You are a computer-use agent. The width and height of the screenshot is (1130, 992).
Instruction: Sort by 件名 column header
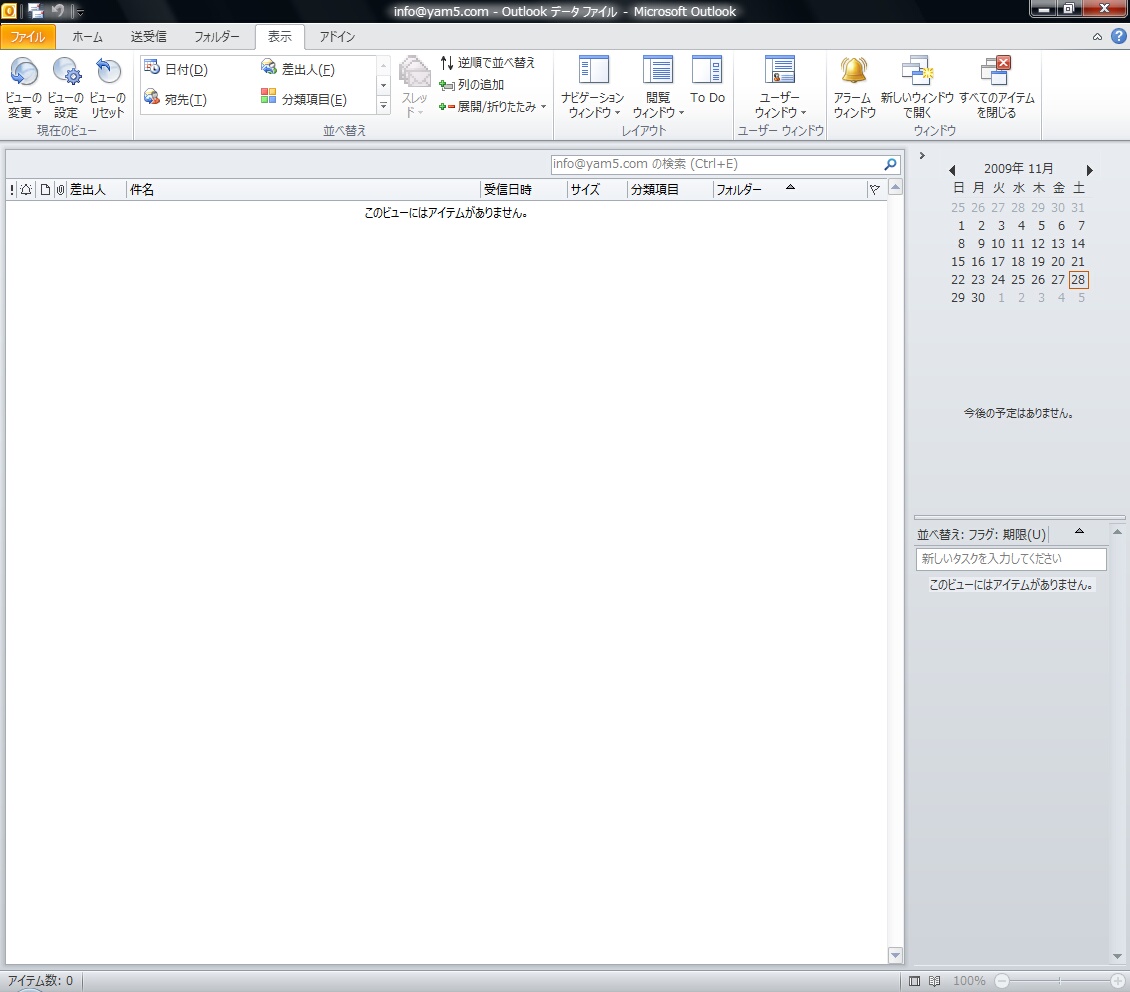click(303, 189)
